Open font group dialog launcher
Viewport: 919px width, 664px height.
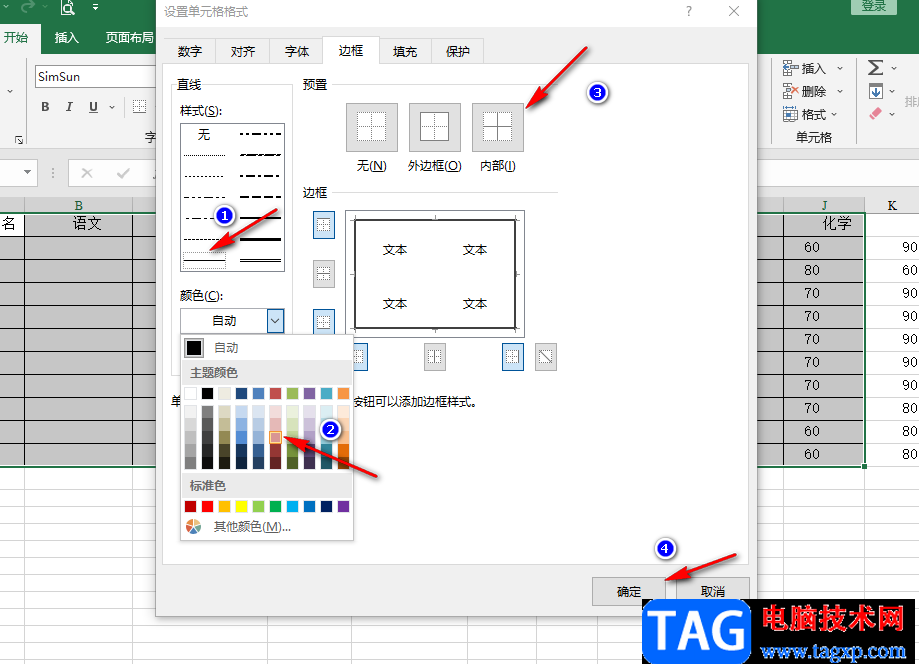(19, 139)
